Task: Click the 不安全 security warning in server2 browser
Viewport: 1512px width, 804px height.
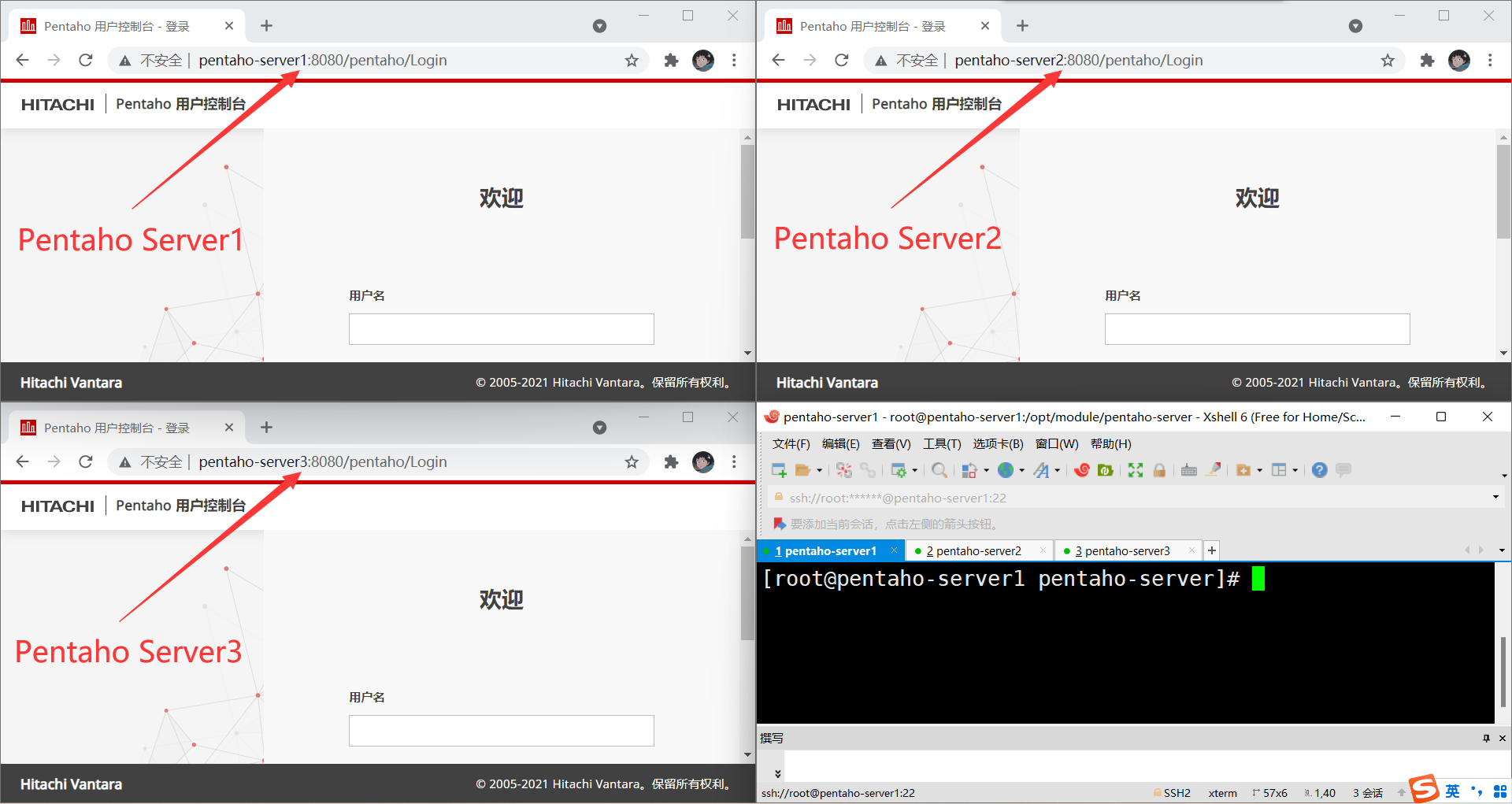Action: click(x=910, y=60)
